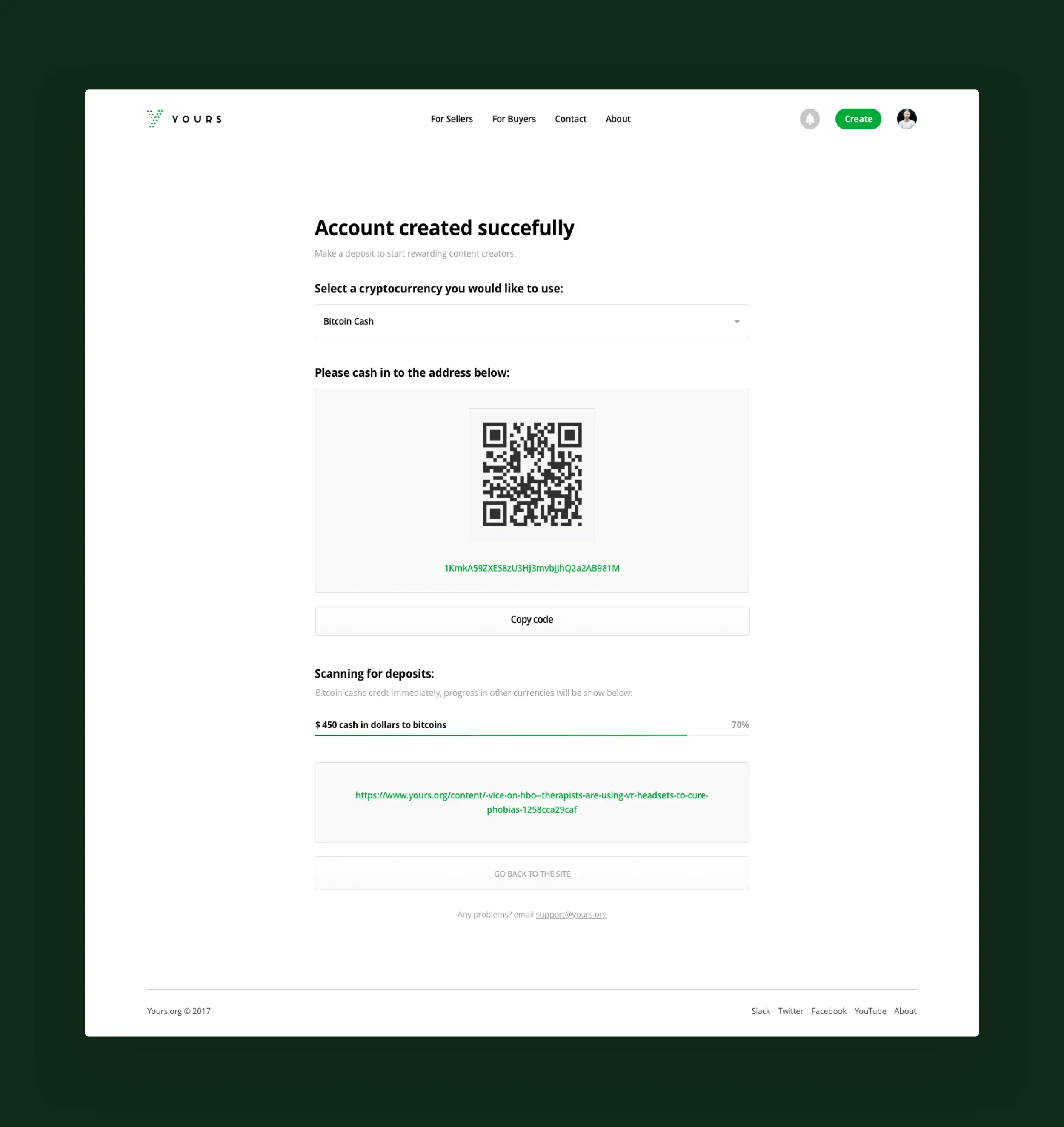Screen dimensions: 1064x1127
Task: Click the green Create button
Action: pos(858,119)
